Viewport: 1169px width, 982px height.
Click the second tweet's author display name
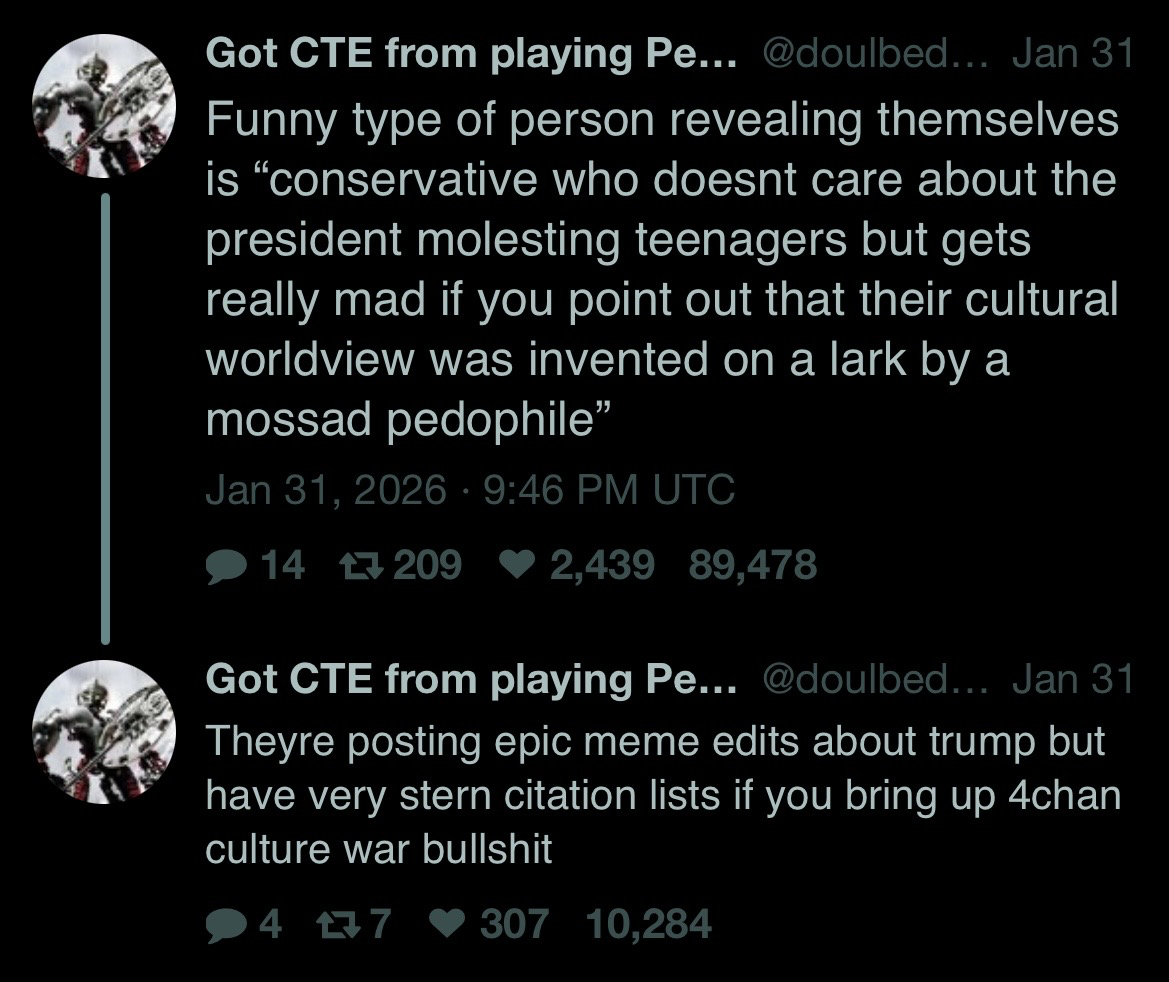click(x=471, y=679)
